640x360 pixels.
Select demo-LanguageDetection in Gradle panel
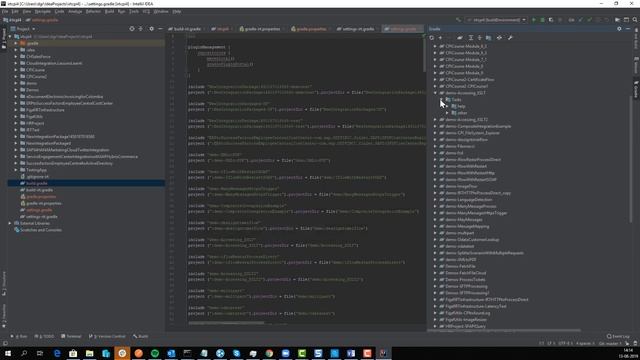[x=468, y=200]
